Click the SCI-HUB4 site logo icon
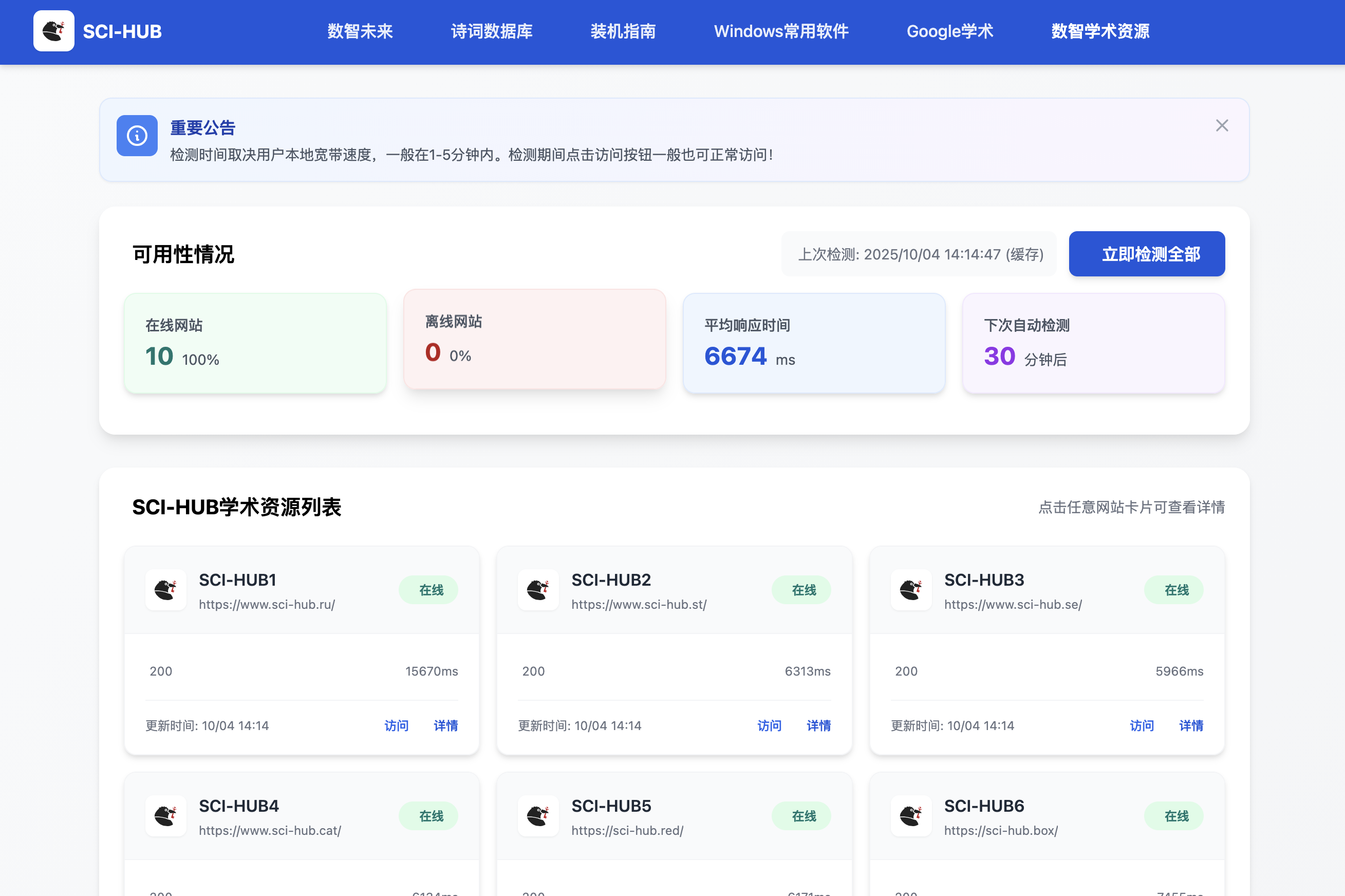The width and height of the screenshot is (1345, 896). (x=166, y=815)
